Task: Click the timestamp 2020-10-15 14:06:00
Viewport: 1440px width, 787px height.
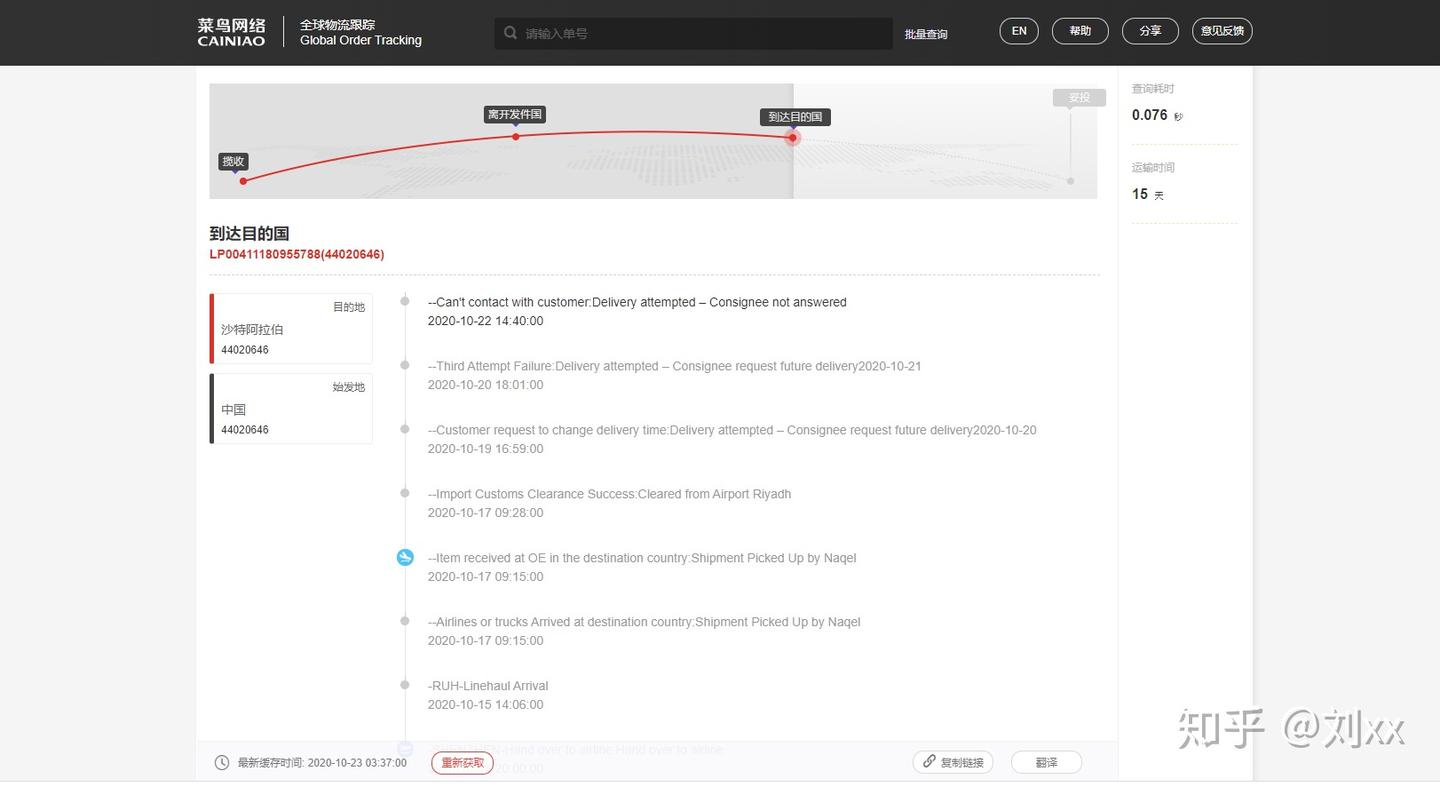Action: [x=485, y=705]
